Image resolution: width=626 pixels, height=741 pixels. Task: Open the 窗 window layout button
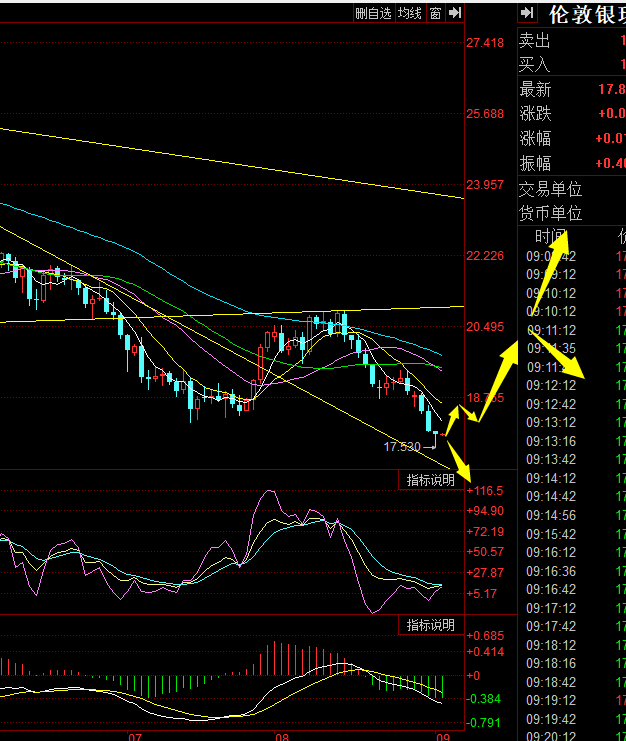(435, 13)
